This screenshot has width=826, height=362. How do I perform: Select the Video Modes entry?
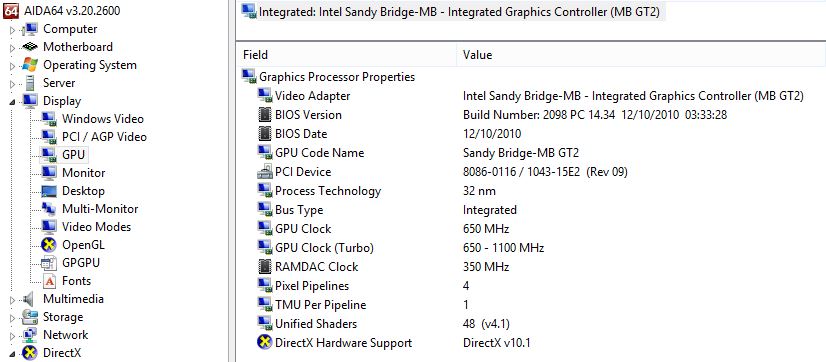click(x=96, y=227)
